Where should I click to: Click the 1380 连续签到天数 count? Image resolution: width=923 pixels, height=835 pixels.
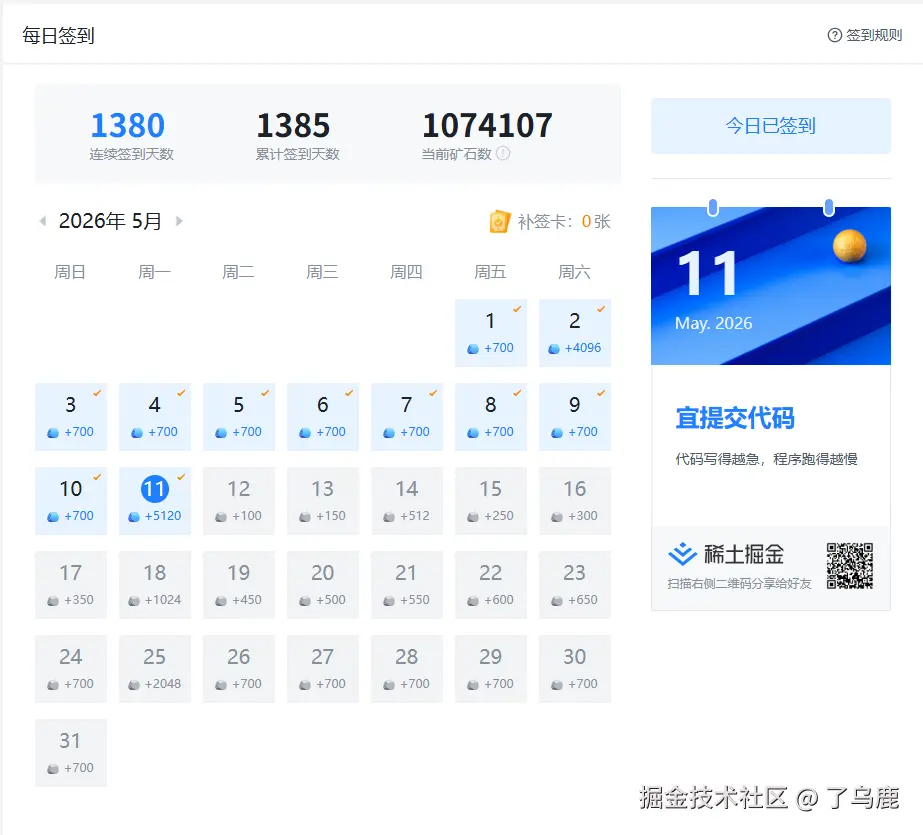point(128,125)
